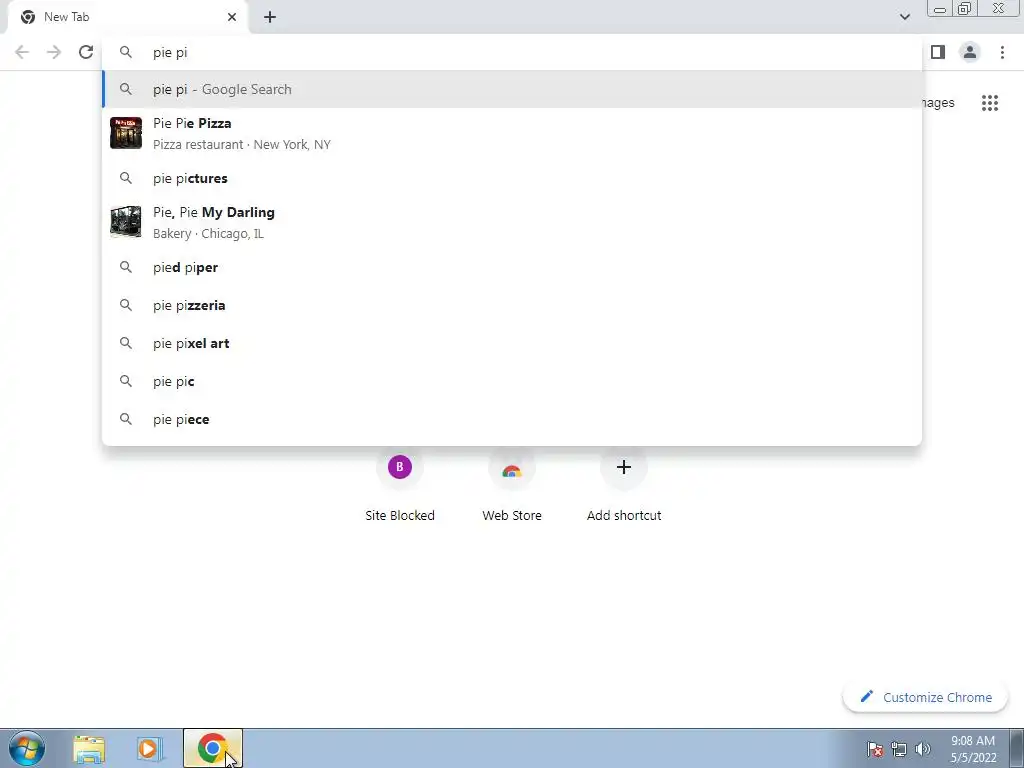The image size is (1024, 768).
Task: Click the Customize Chrome button
Action: 925,697
